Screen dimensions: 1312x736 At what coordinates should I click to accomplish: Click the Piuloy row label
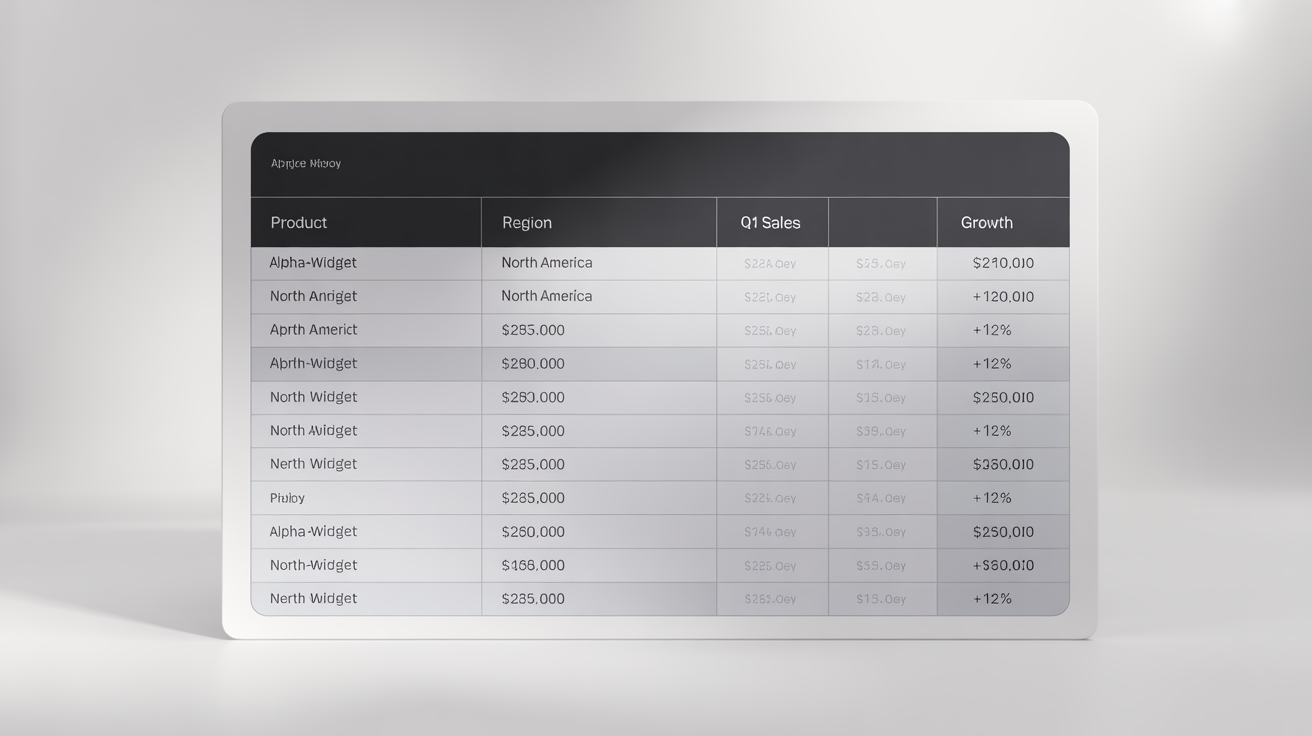287,497
